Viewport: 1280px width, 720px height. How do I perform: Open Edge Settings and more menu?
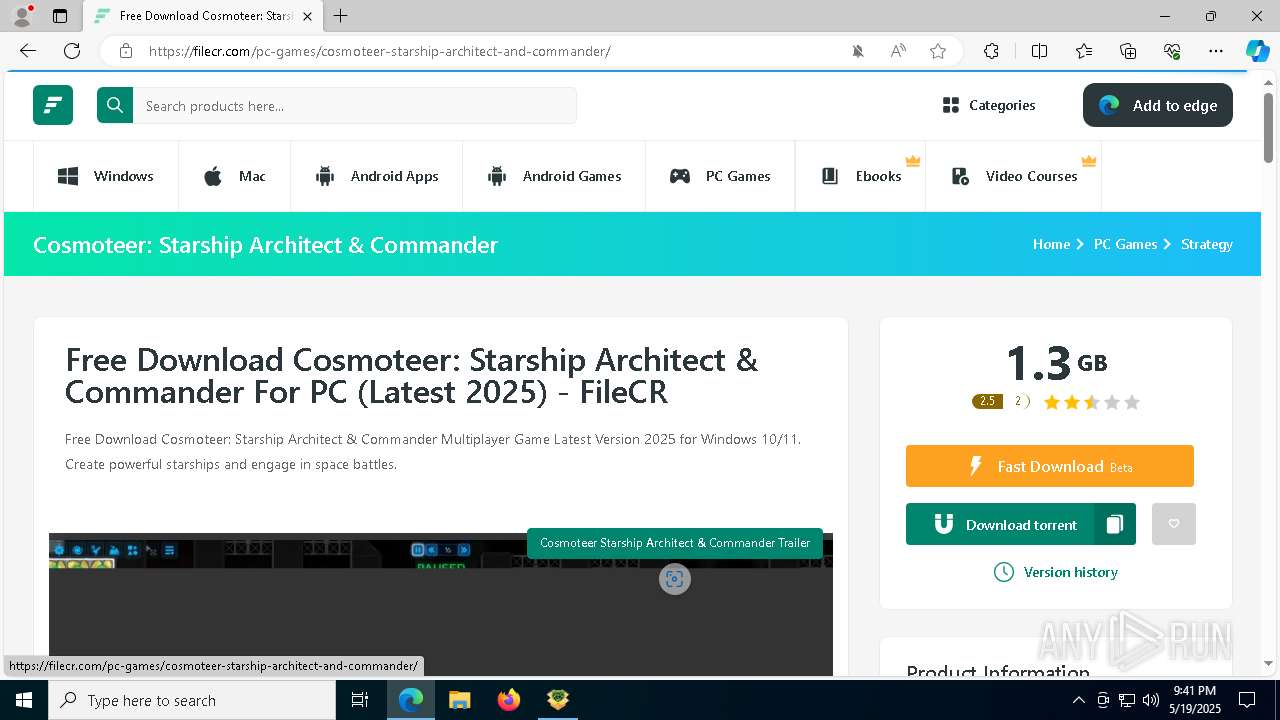click(x=1216, y=51)
